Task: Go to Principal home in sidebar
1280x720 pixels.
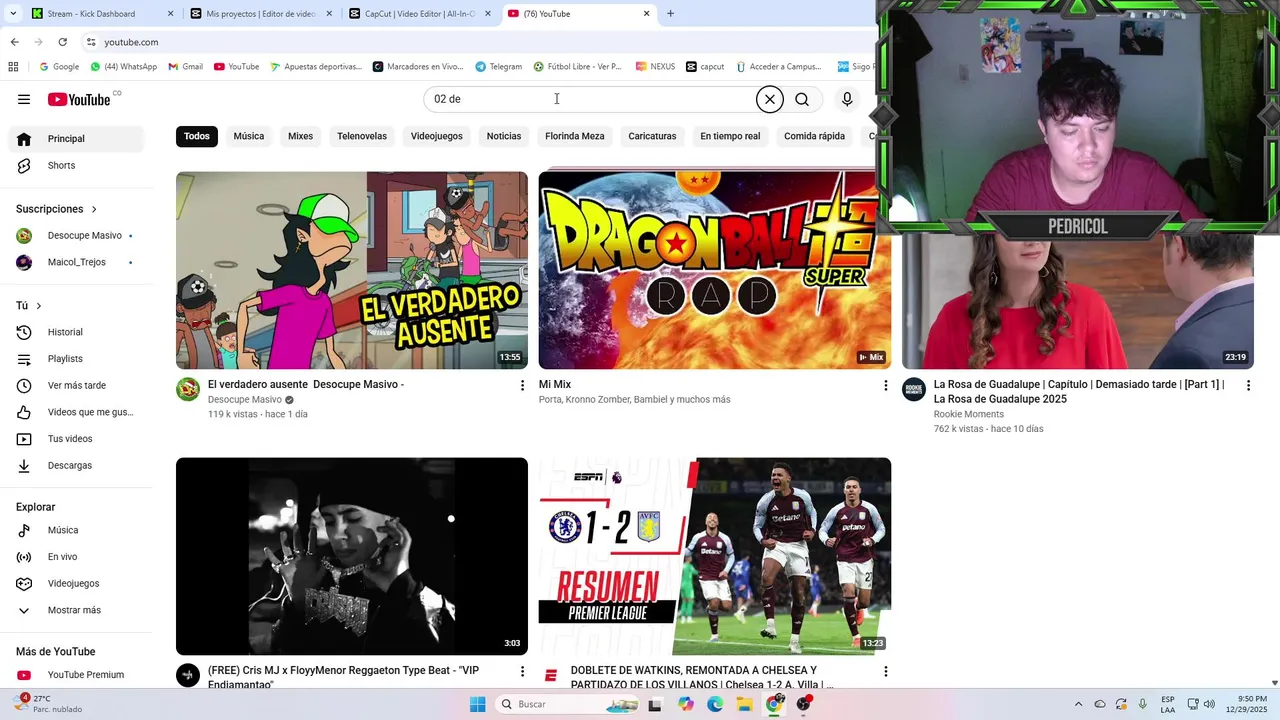Action: 76,139
